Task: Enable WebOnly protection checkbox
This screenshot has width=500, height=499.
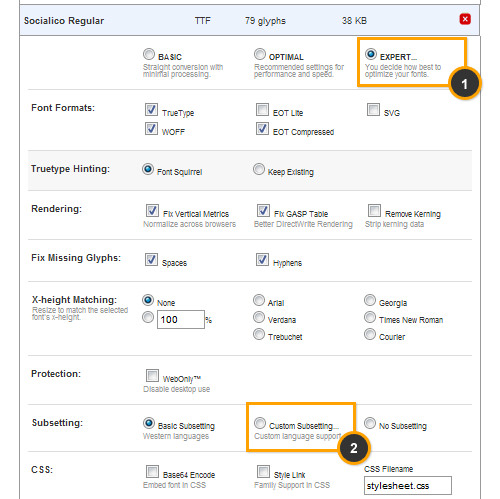Action: 152,376
